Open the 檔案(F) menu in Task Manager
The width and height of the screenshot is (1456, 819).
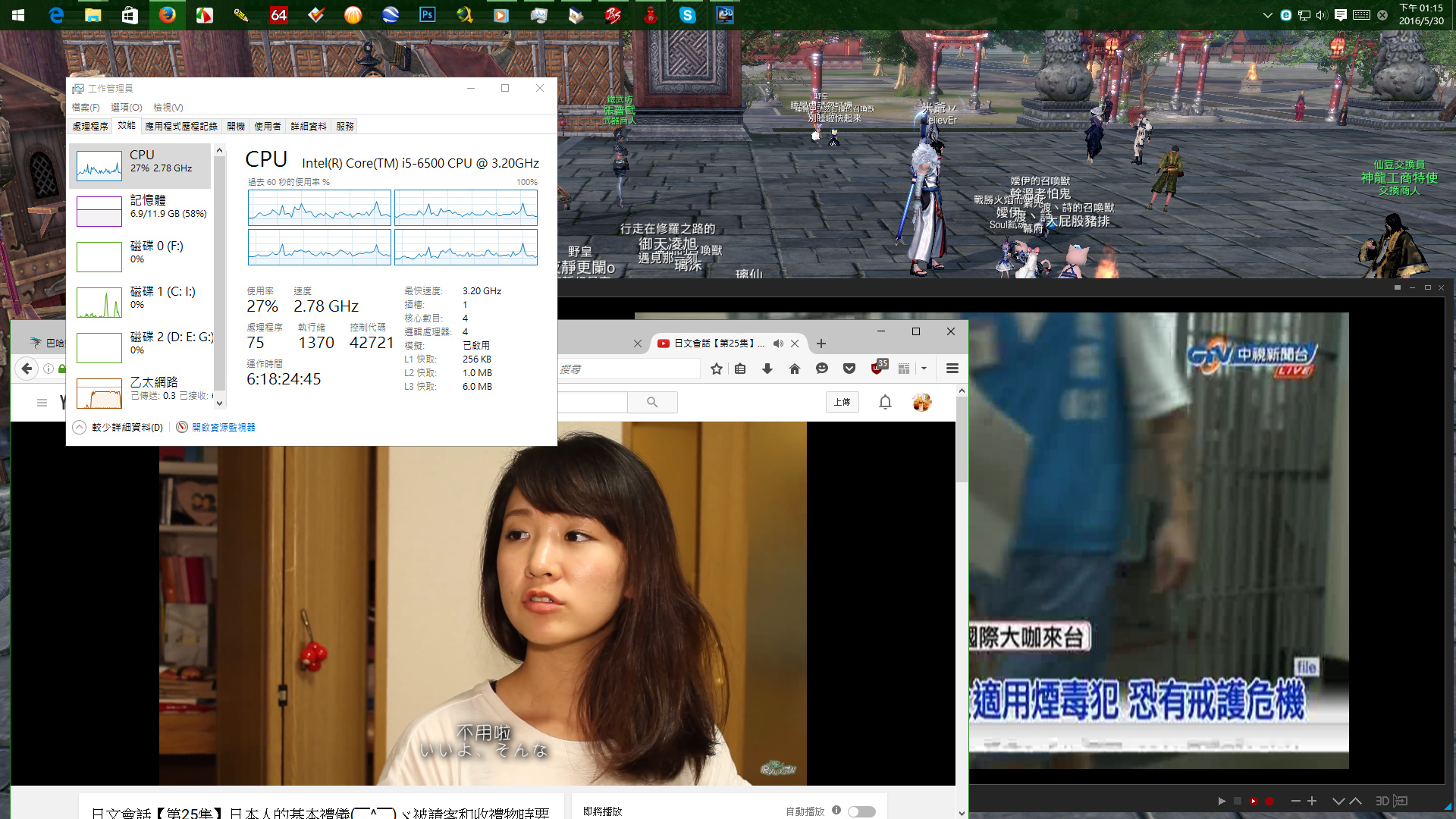pos(86,108)
